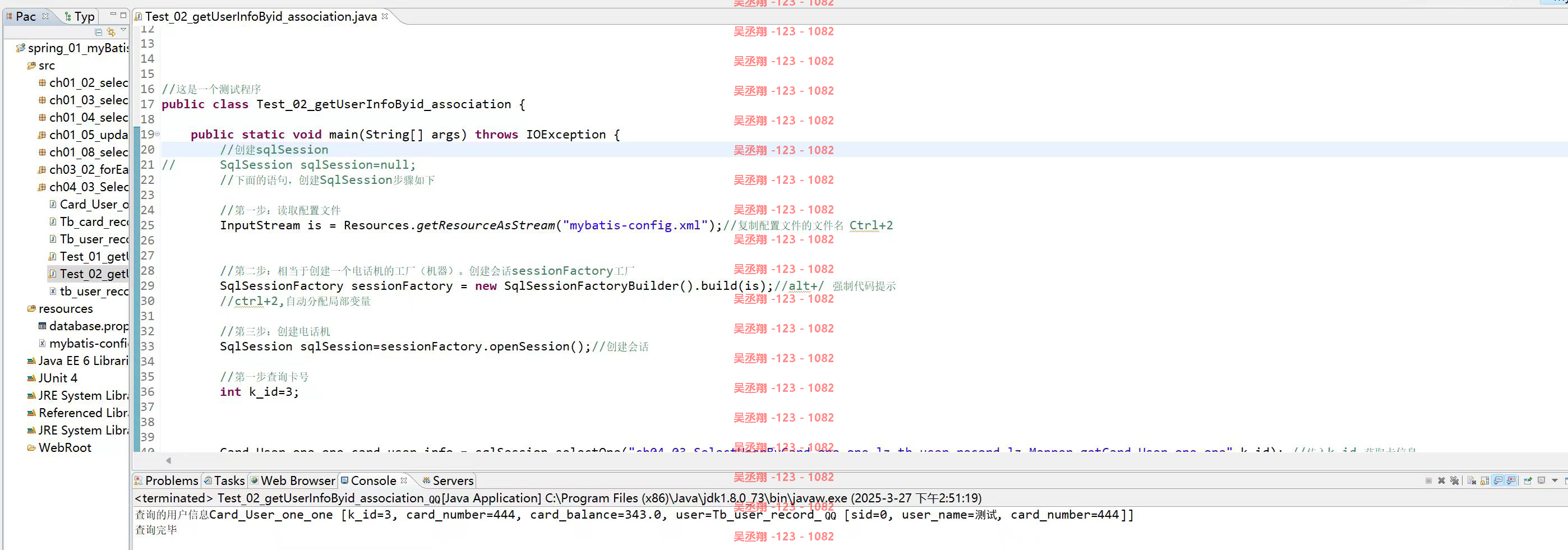The height and width of the screenshot is (550, 1568).
Task: Maximize the Package Explorer panel
Action: (x=123, y=15)
